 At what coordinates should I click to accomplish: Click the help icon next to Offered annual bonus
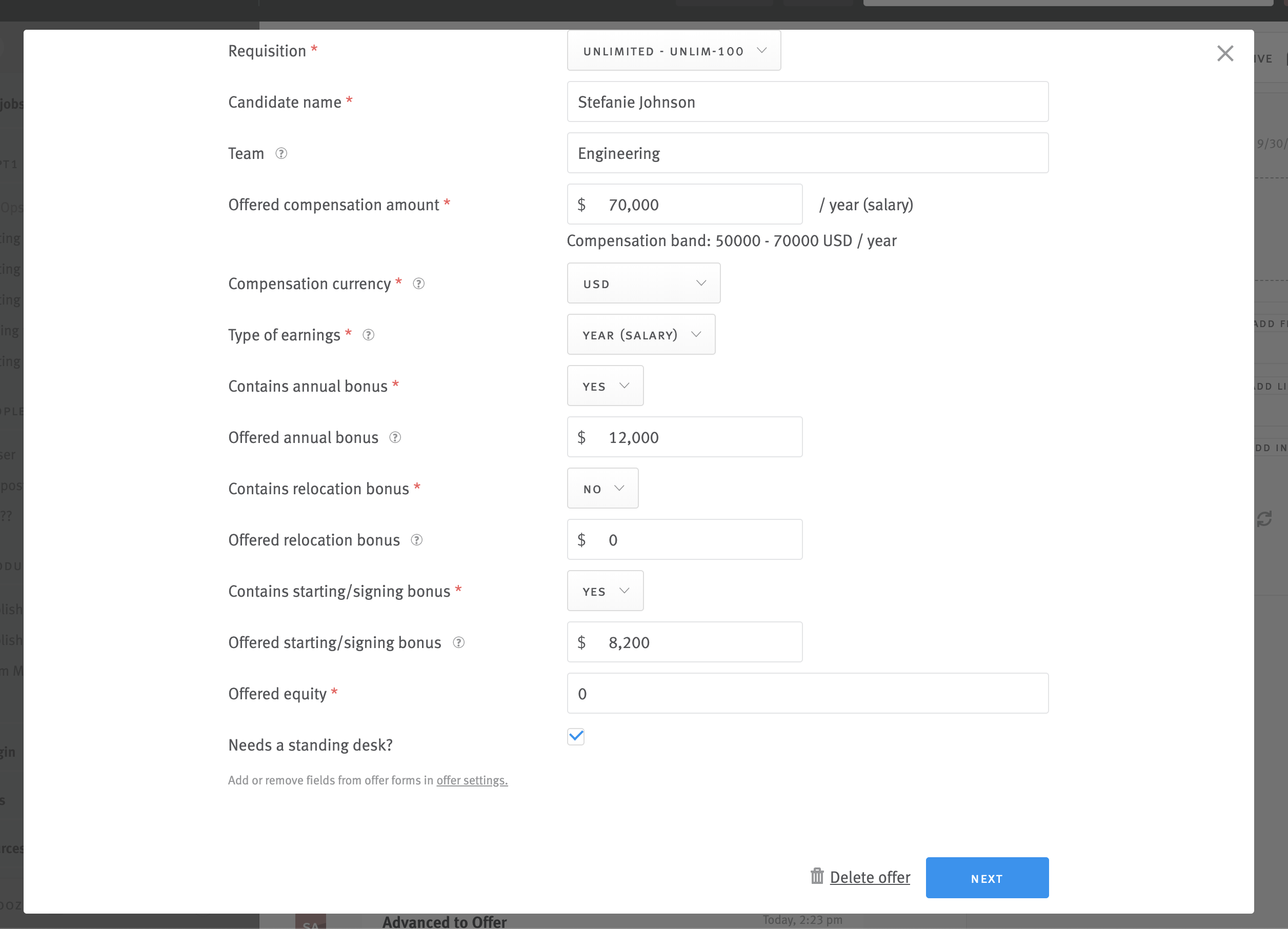click(395, 437)
